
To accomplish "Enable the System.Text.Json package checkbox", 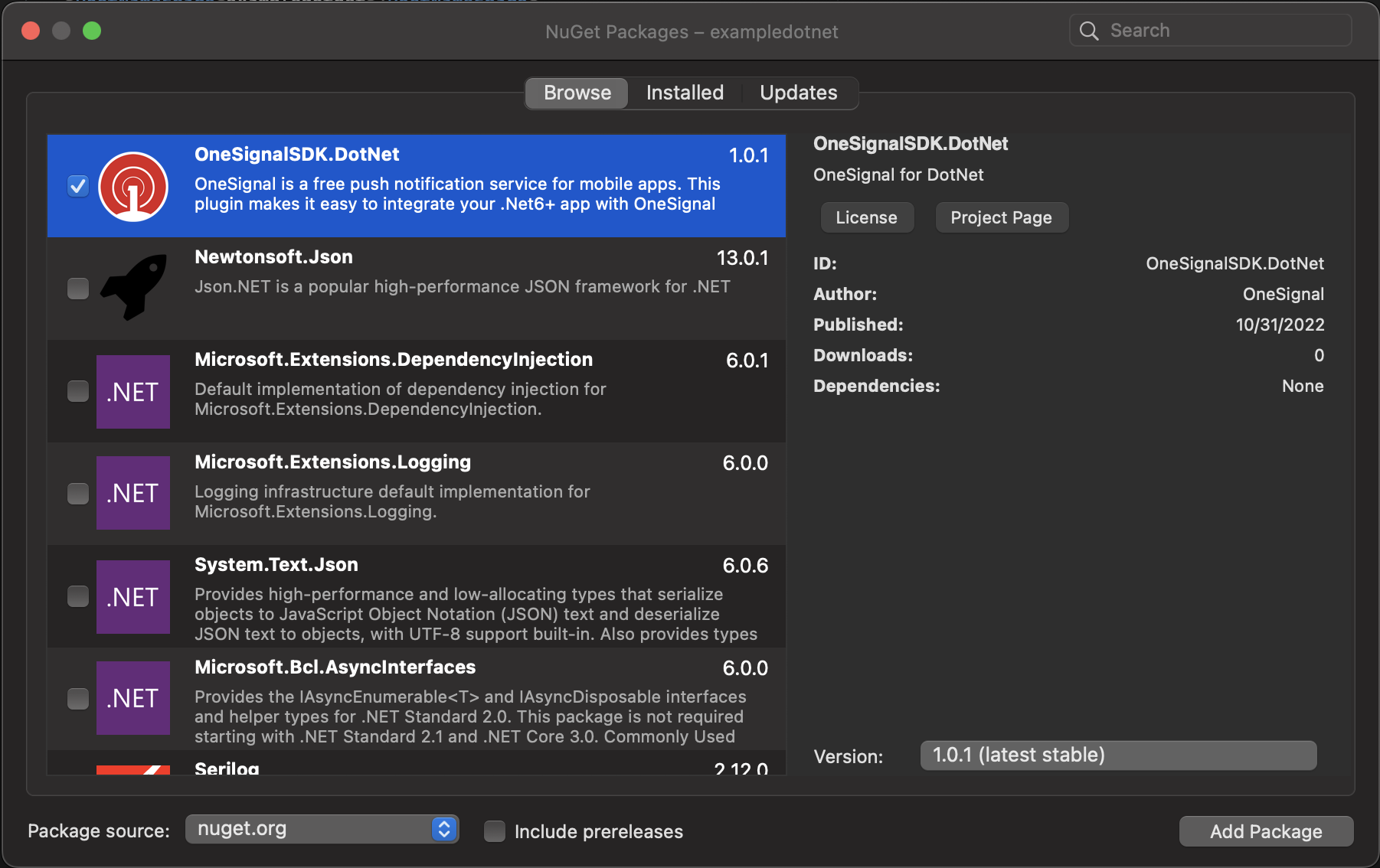I will [x=78, y=596].
